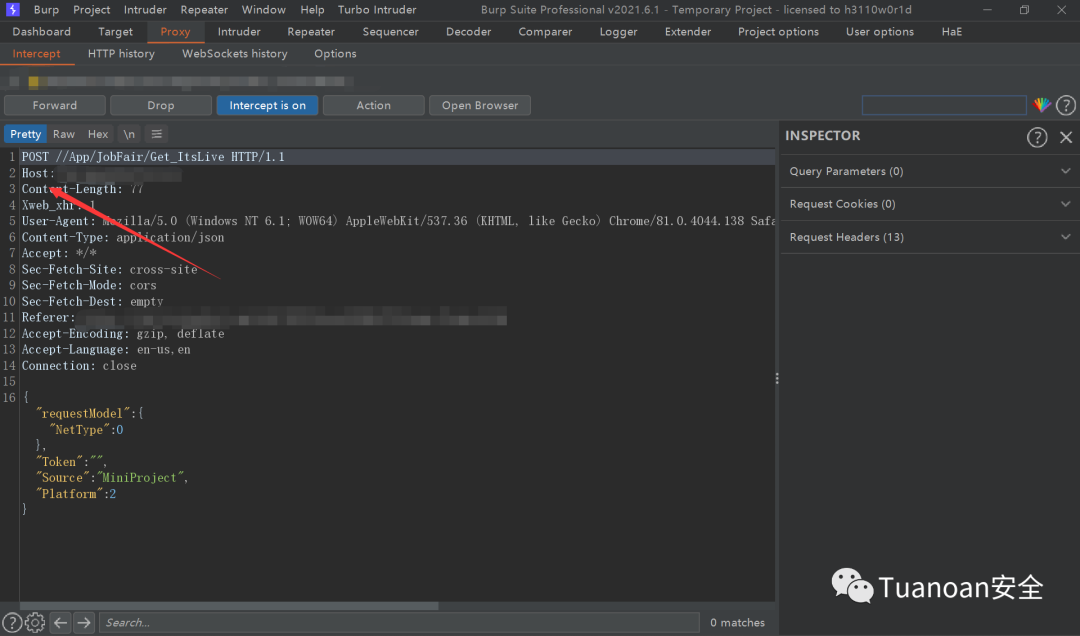The image size is (1080, 636).
Task: Open the User options tab
Action: tap(880, 32)
